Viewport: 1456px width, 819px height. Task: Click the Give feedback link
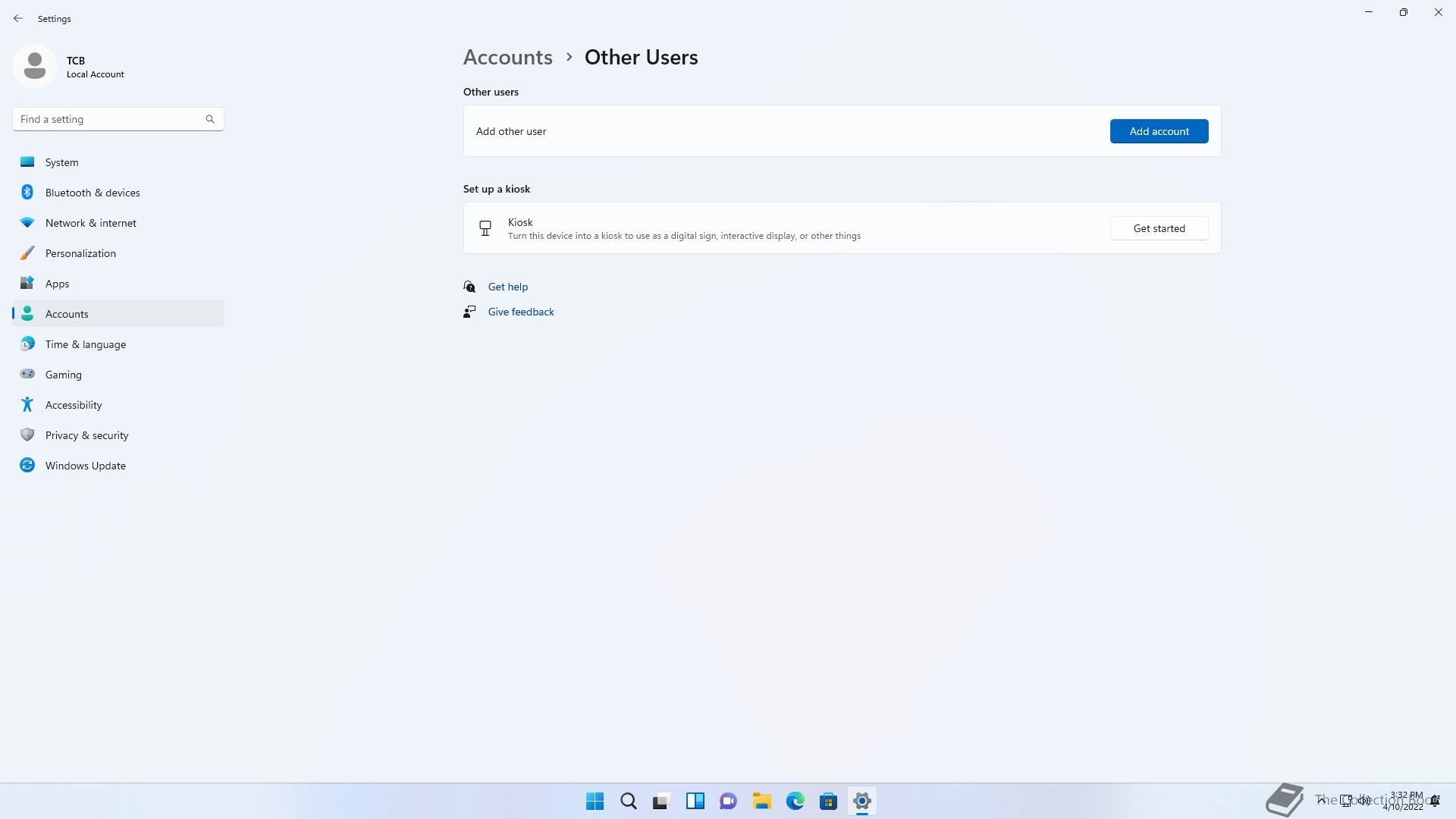tap(520, 312)
